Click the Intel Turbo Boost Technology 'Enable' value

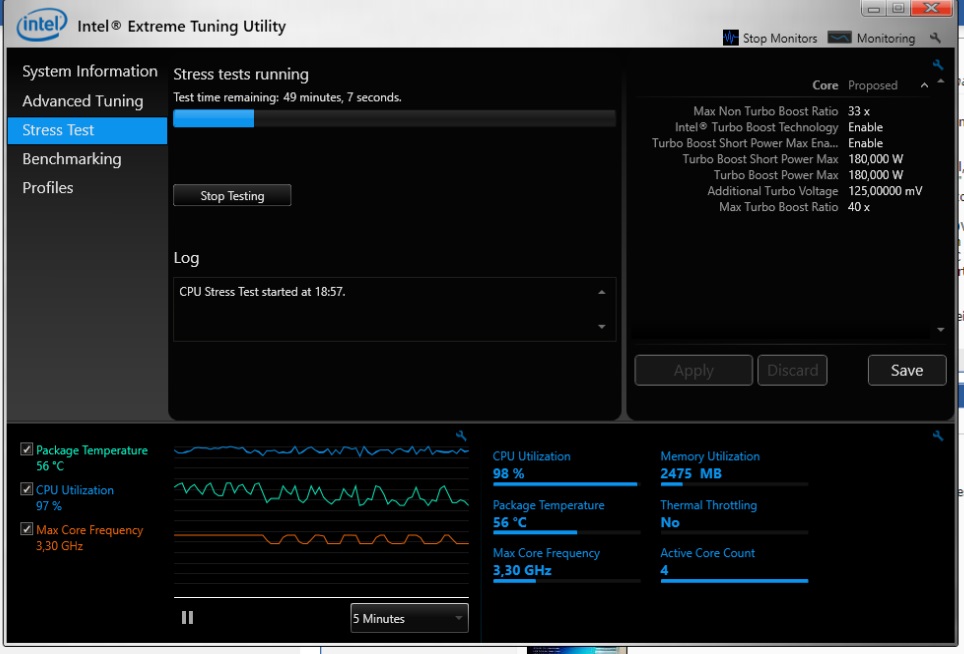[x=866, y=127]
